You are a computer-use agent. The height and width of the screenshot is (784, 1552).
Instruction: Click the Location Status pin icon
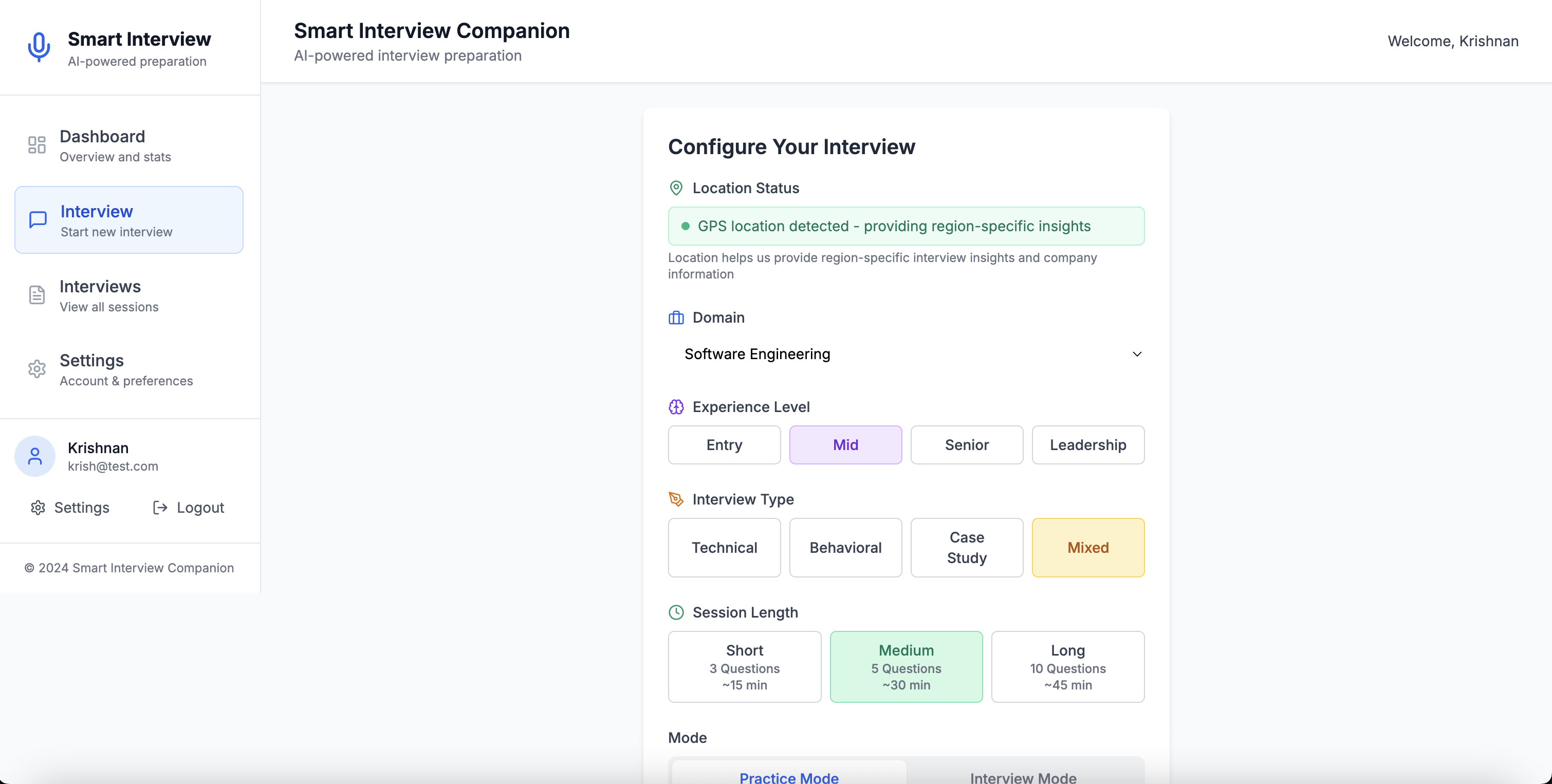tap(676, 189)
